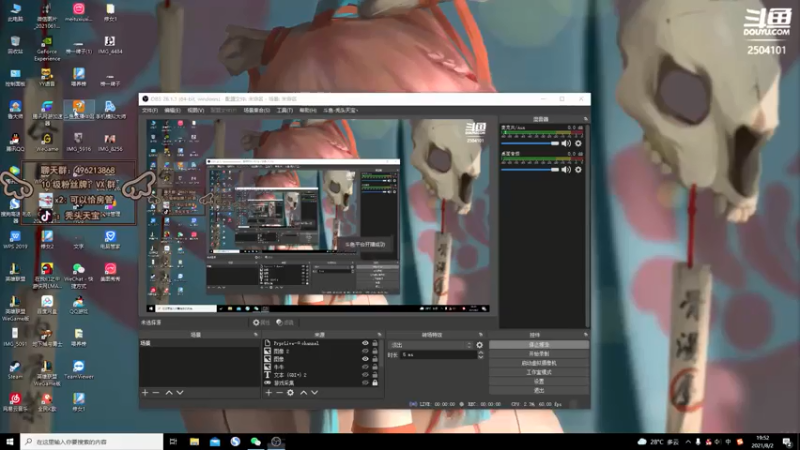Show hidden system tray icons chevron
The image size is (800, 450).
point(688,442)
